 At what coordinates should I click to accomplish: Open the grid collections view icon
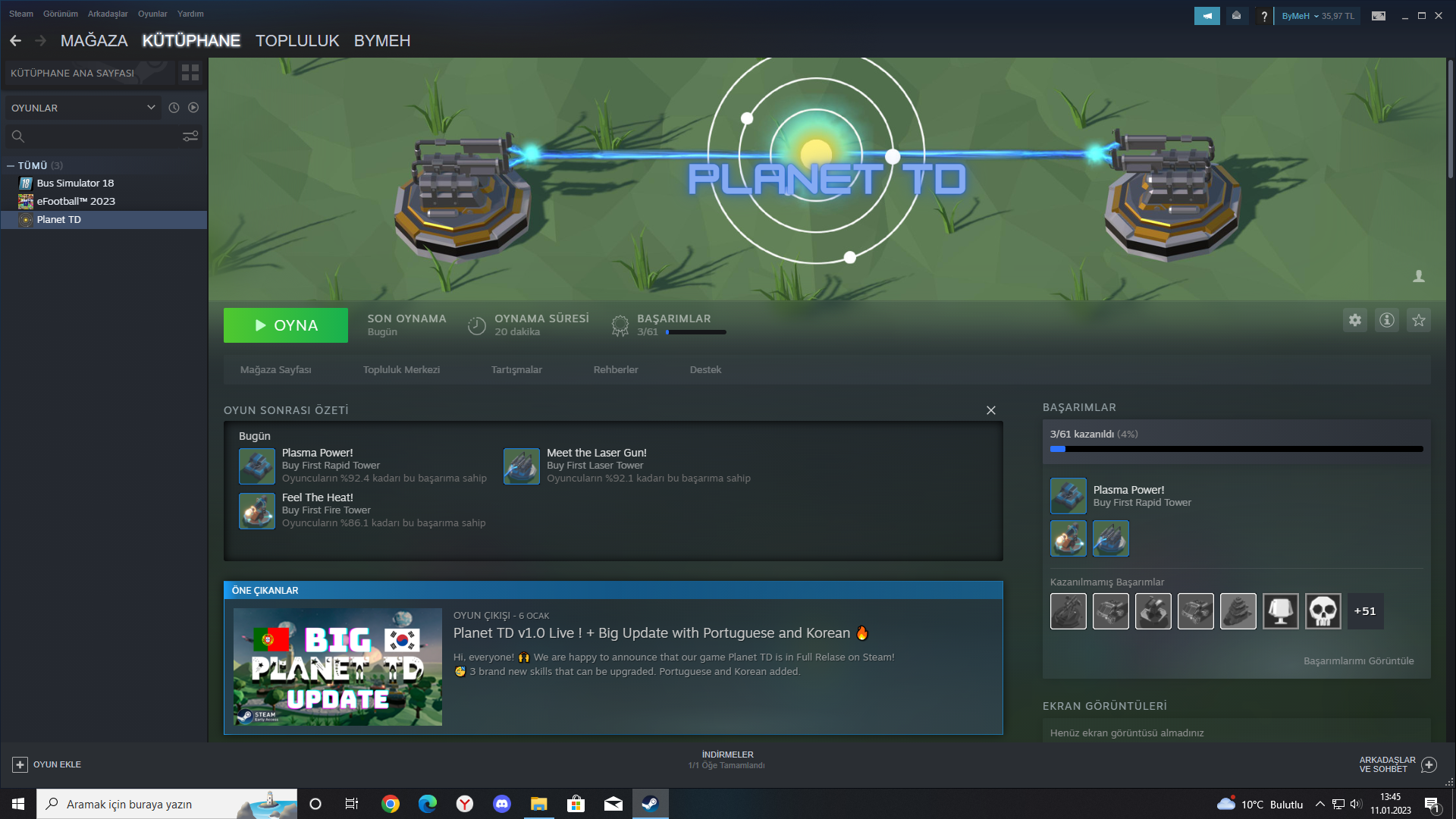[x=190, y=73]
